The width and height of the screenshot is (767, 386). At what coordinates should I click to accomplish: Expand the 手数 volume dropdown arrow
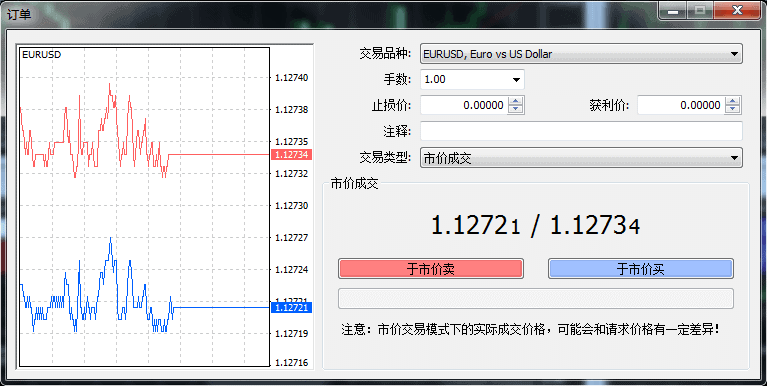516,80
